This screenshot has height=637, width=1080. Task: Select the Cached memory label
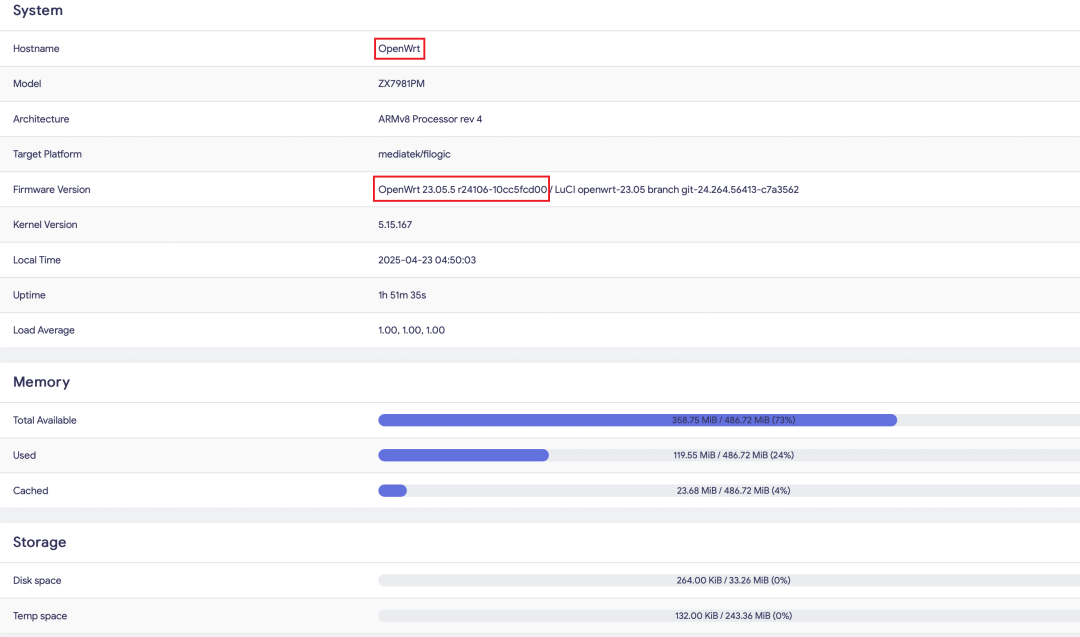click(x=30, y=491)
